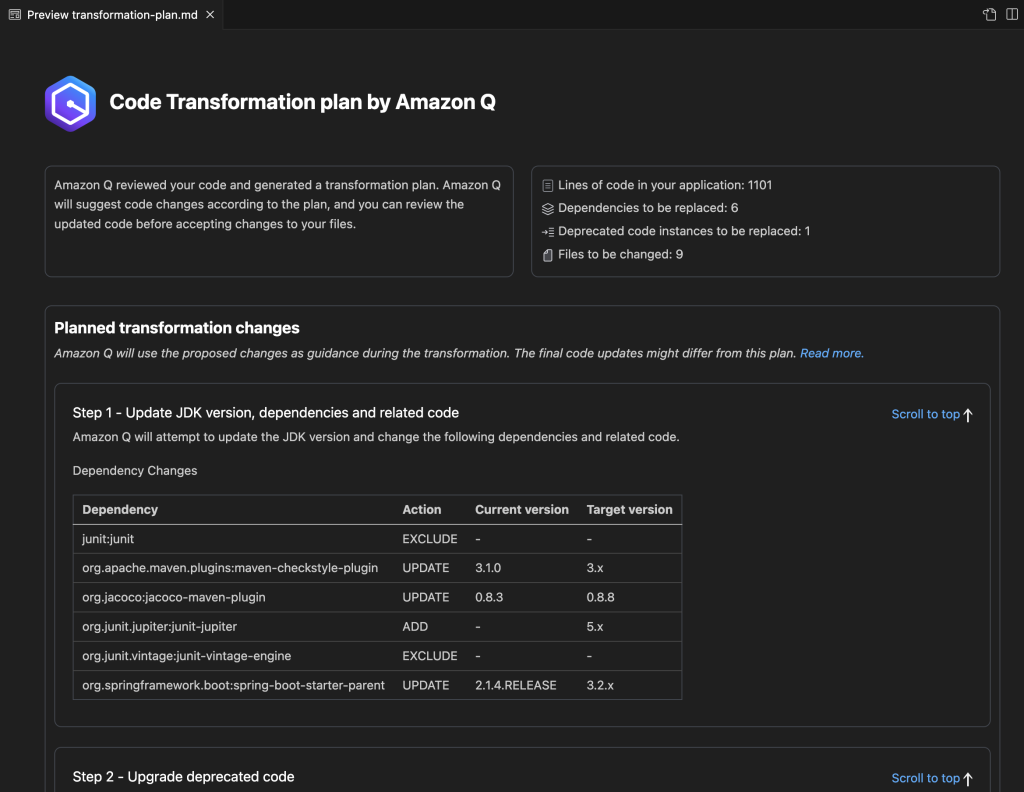Image resolution: width=1024 pixels, height=792 pixels.
Task: Click the files-to-be-changed icon
Action: click(x=546, y=254)
